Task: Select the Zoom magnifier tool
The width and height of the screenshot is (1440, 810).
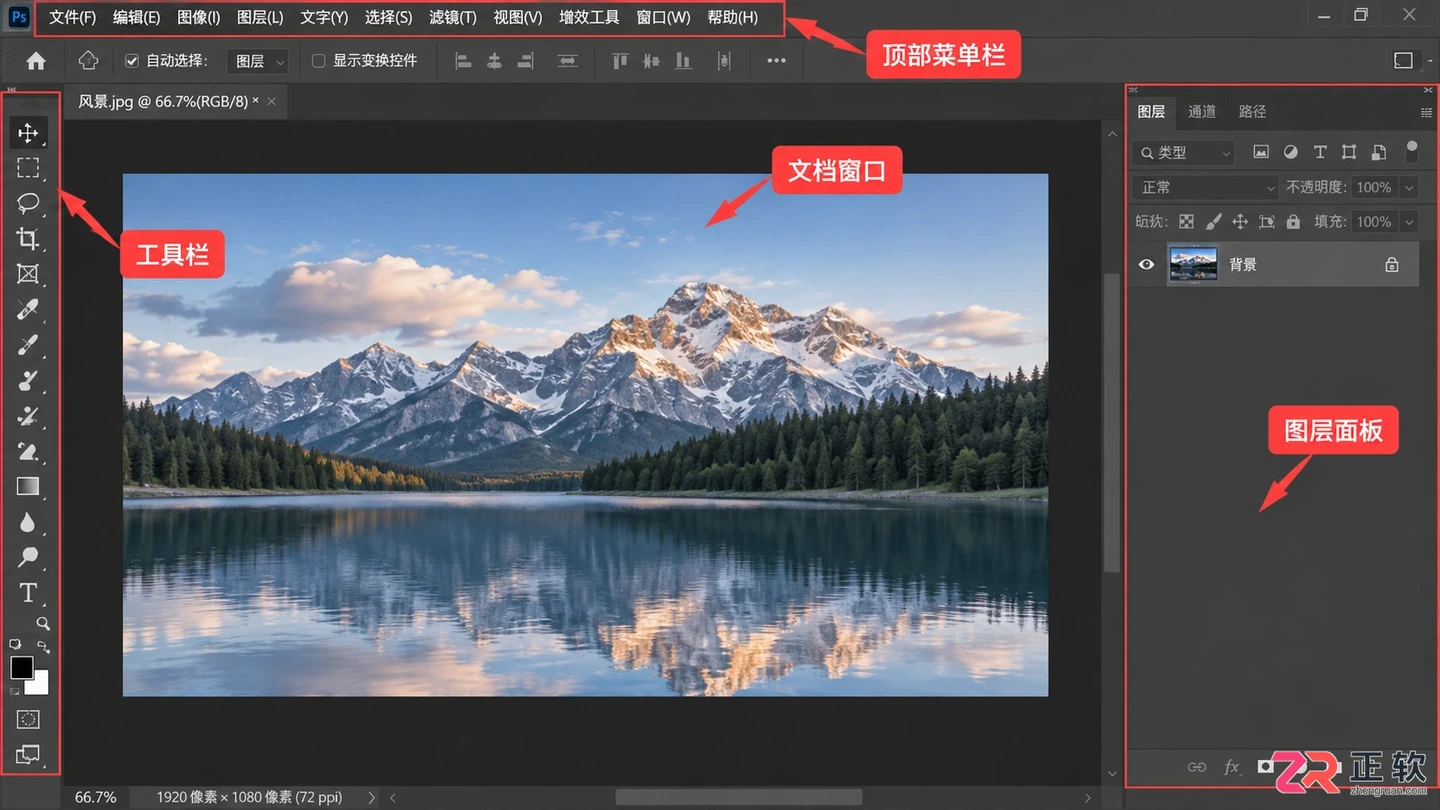Action: point(43,623)
